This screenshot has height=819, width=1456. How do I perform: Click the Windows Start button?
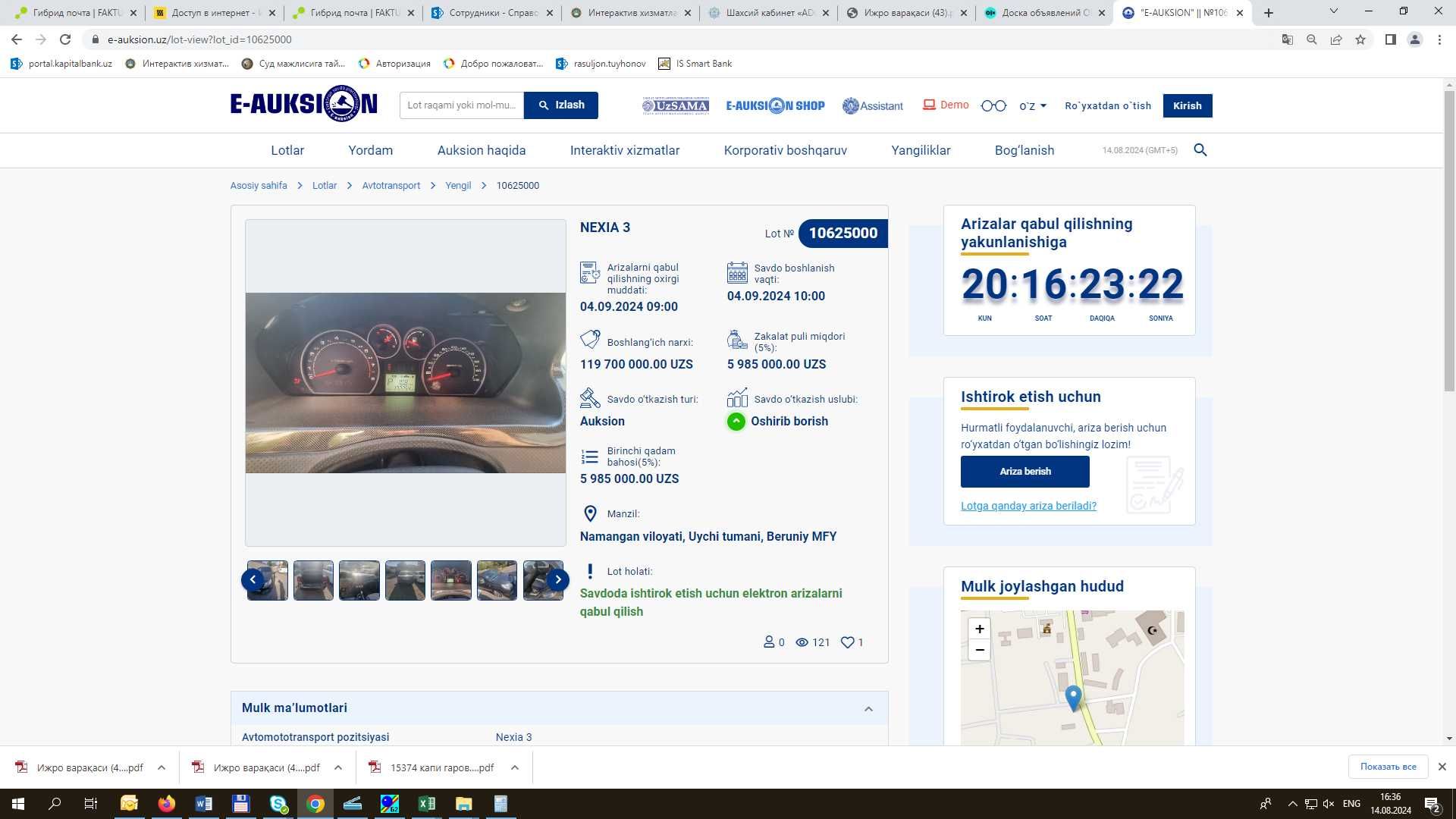(x=18, y=804)
